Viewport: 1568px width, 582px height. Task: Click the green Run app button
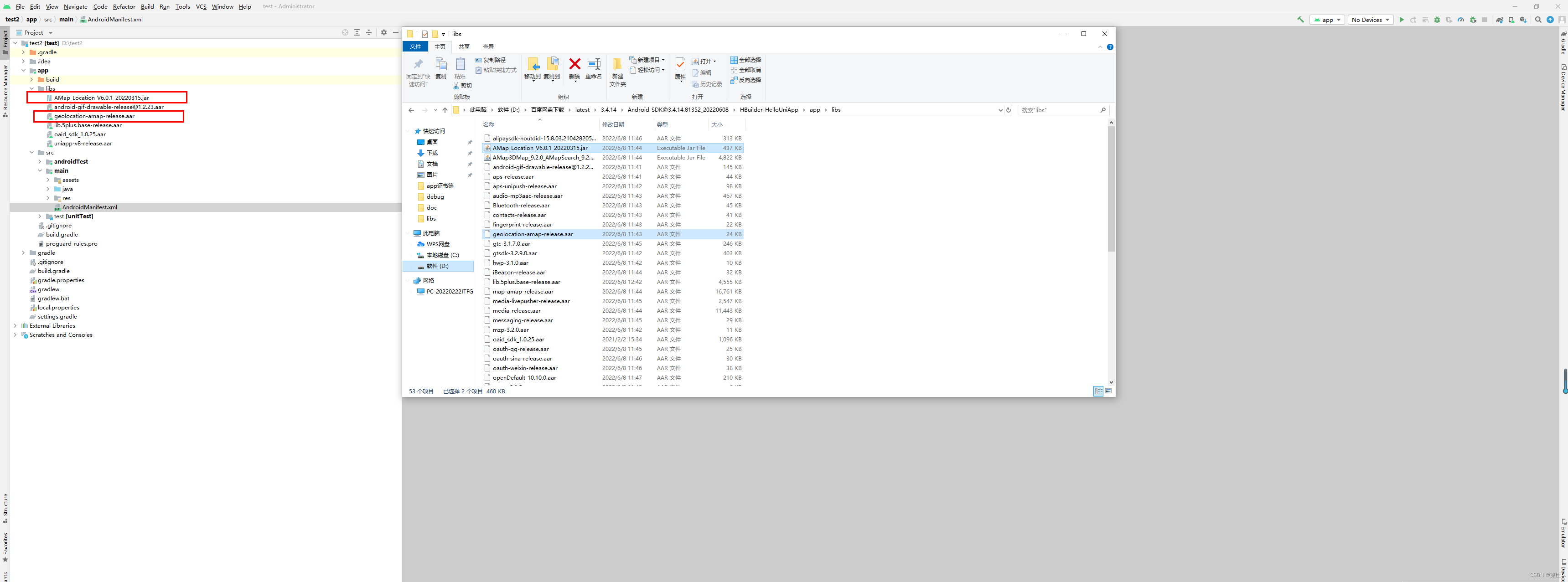tap(1401, 20)
